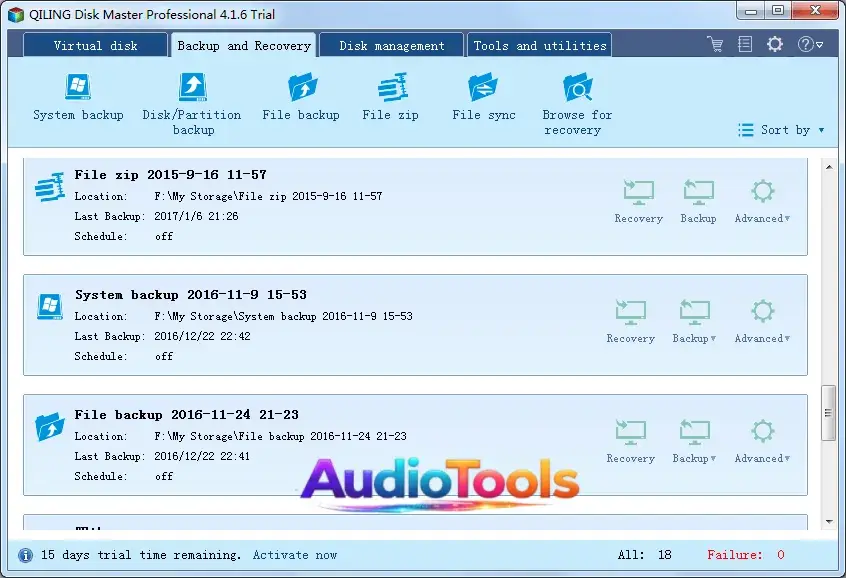Click Recovery for System backup 2016-11-9
846x578 pixels.
tap(630, 321)
